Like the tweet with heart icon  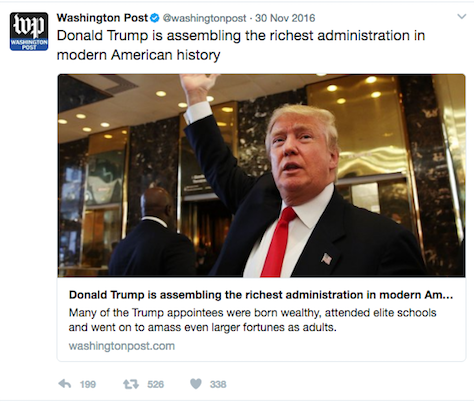pyautogui.click(x=196, y=384)
